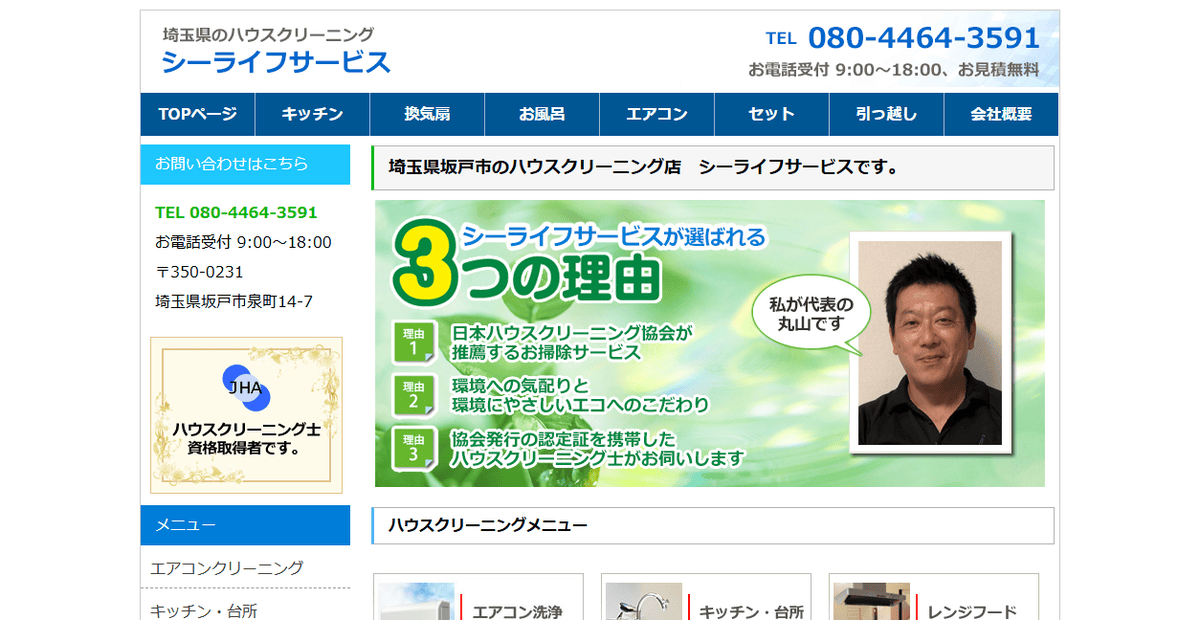Click the 理由2 green number icon
This screenshot has width=1200, height=620.
click(x=414, y=395)
